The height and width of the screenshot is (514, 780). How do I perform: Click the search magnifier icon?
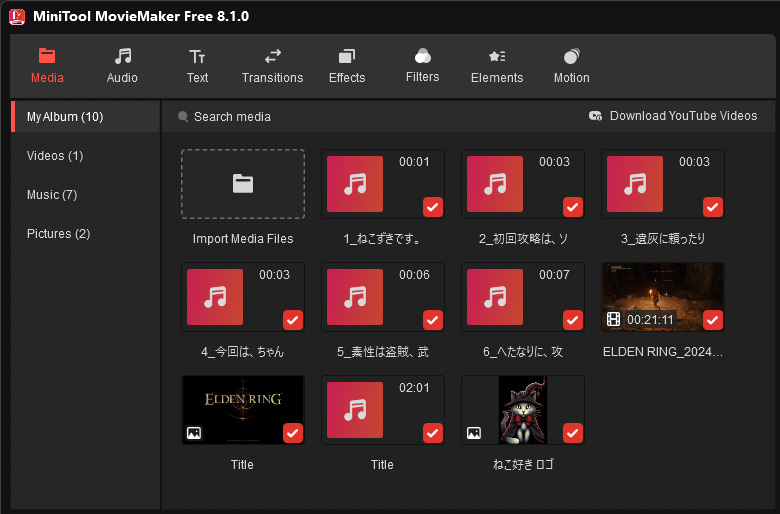click(183, 116)
